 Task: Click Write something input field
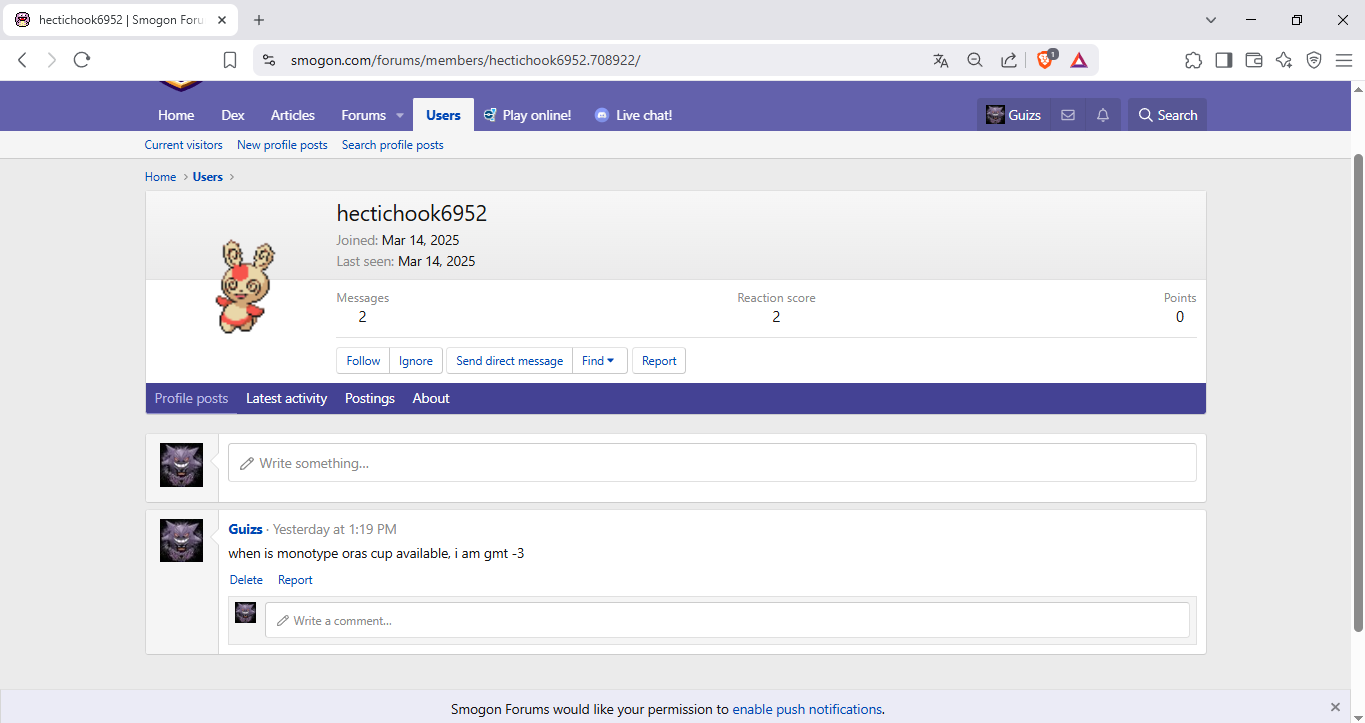point(712,463)
